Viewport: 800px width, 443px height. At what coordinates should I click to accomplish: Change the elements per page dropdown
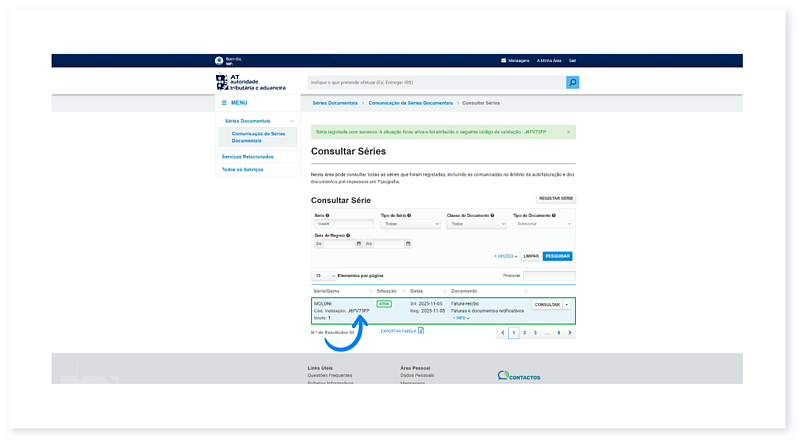tap(324, 275)
